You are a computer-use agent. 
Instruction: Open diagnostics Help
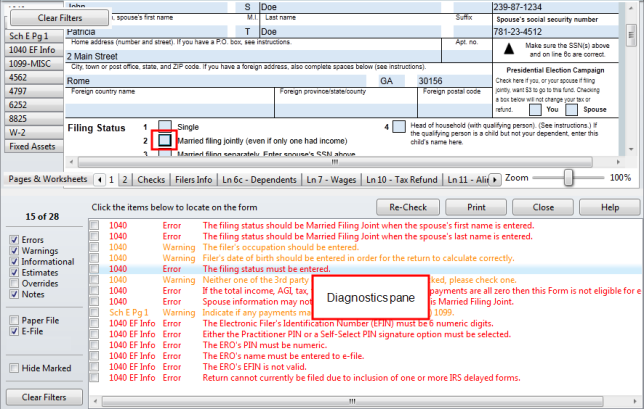point(610,207)
